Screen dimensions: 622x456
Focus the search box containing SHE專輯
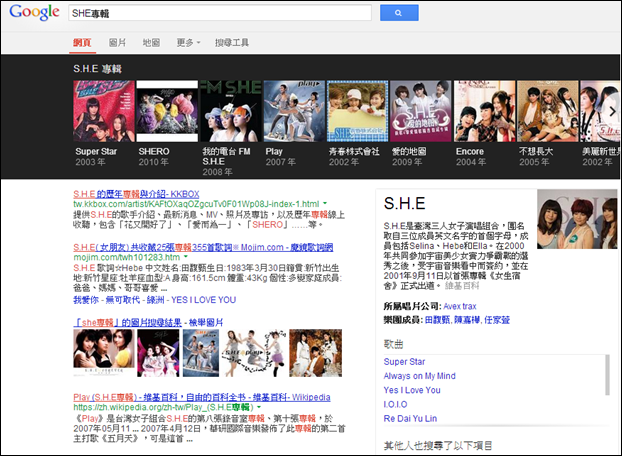[220, 13]
